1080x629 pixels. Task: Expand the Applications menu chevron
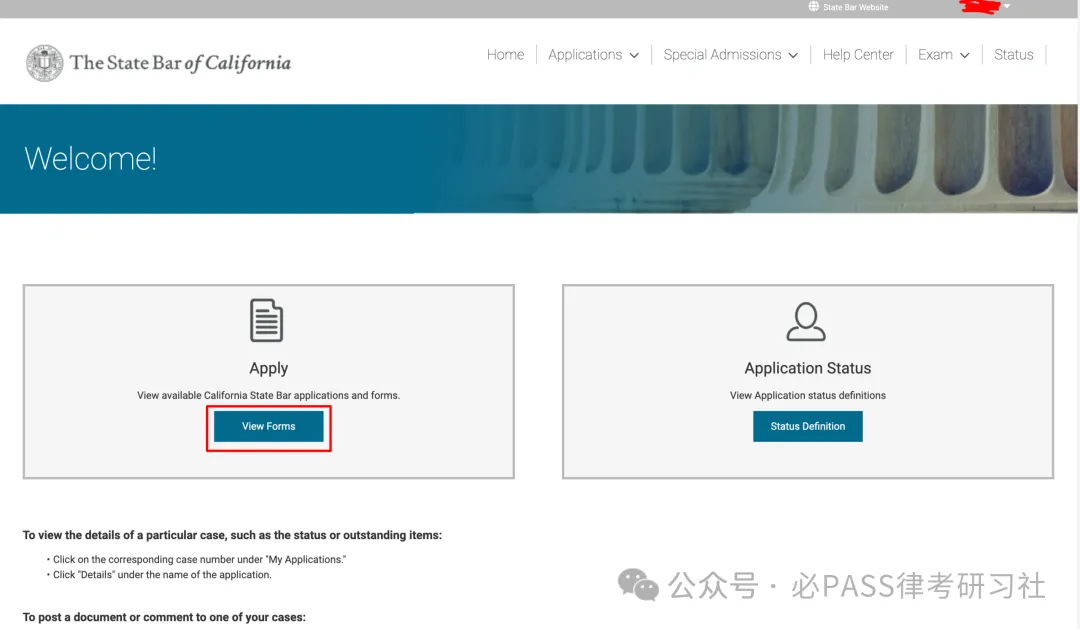[634, 55]
